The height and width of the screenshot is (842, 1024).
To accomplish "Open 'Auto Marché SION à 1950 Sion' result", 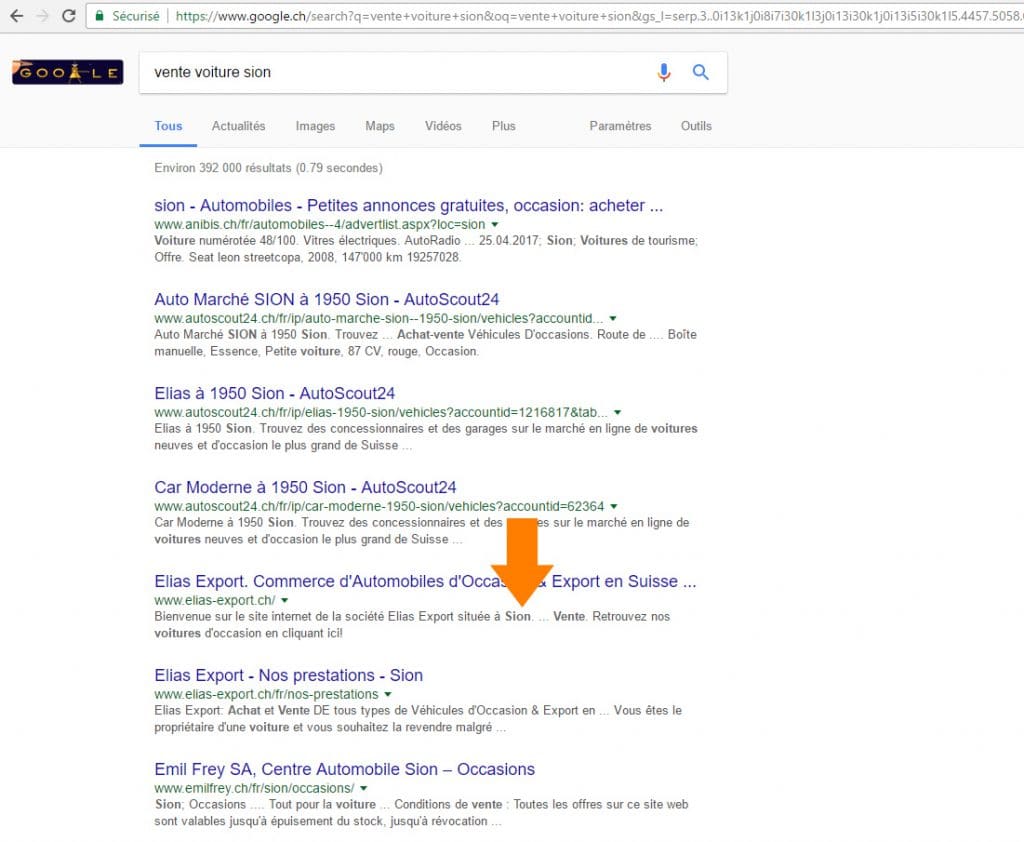I will 327,299.
